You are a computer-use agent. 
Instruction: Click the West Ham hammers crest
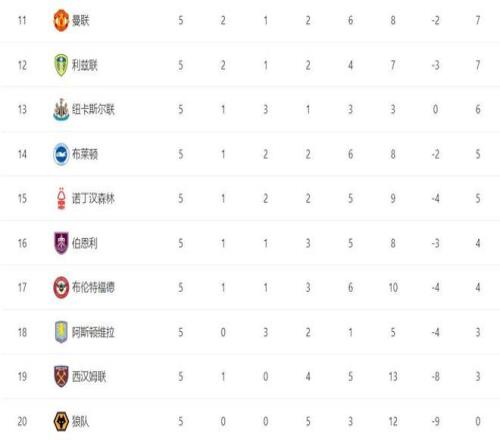[61, 377]
